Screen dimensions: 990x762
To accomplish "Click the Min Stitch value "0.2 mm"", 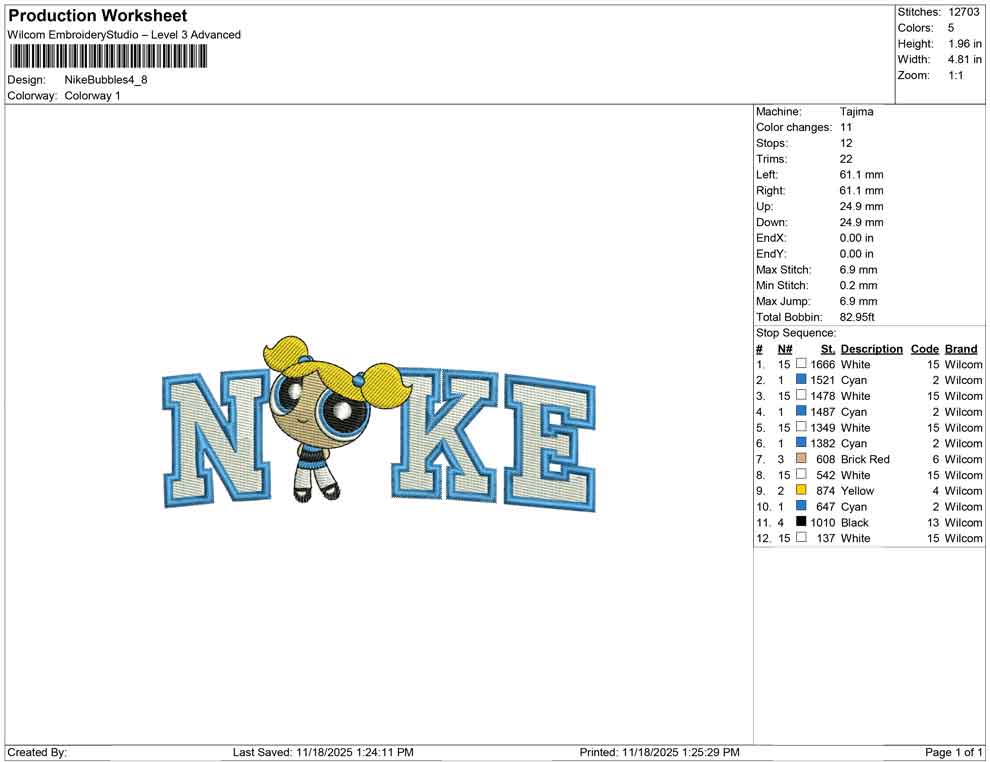I will tap(859, 285).
